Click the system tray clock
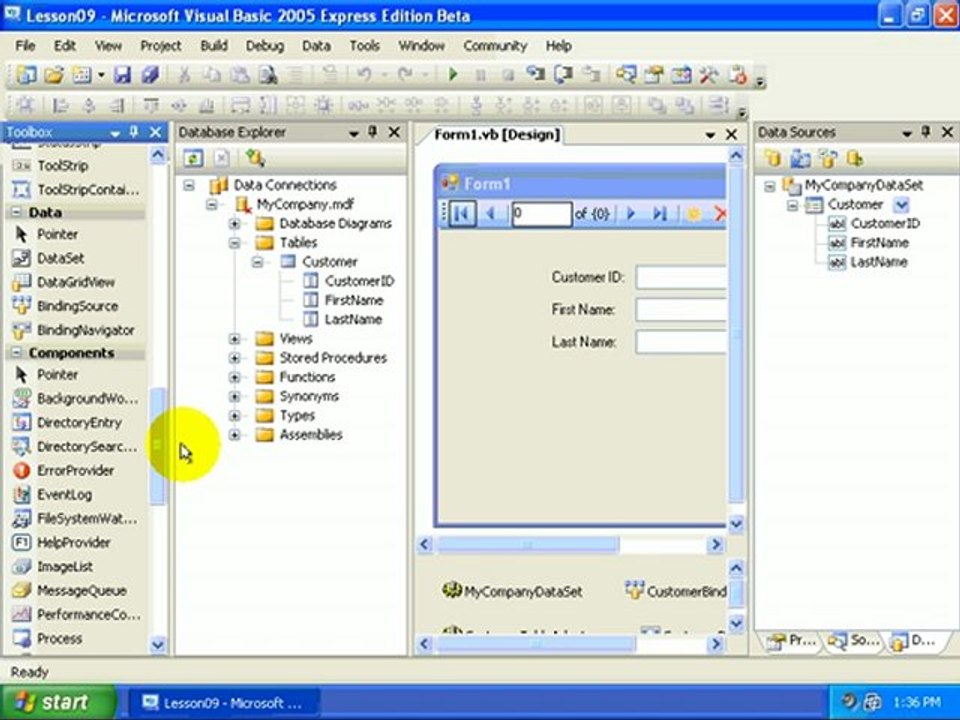 pos(917,702)
